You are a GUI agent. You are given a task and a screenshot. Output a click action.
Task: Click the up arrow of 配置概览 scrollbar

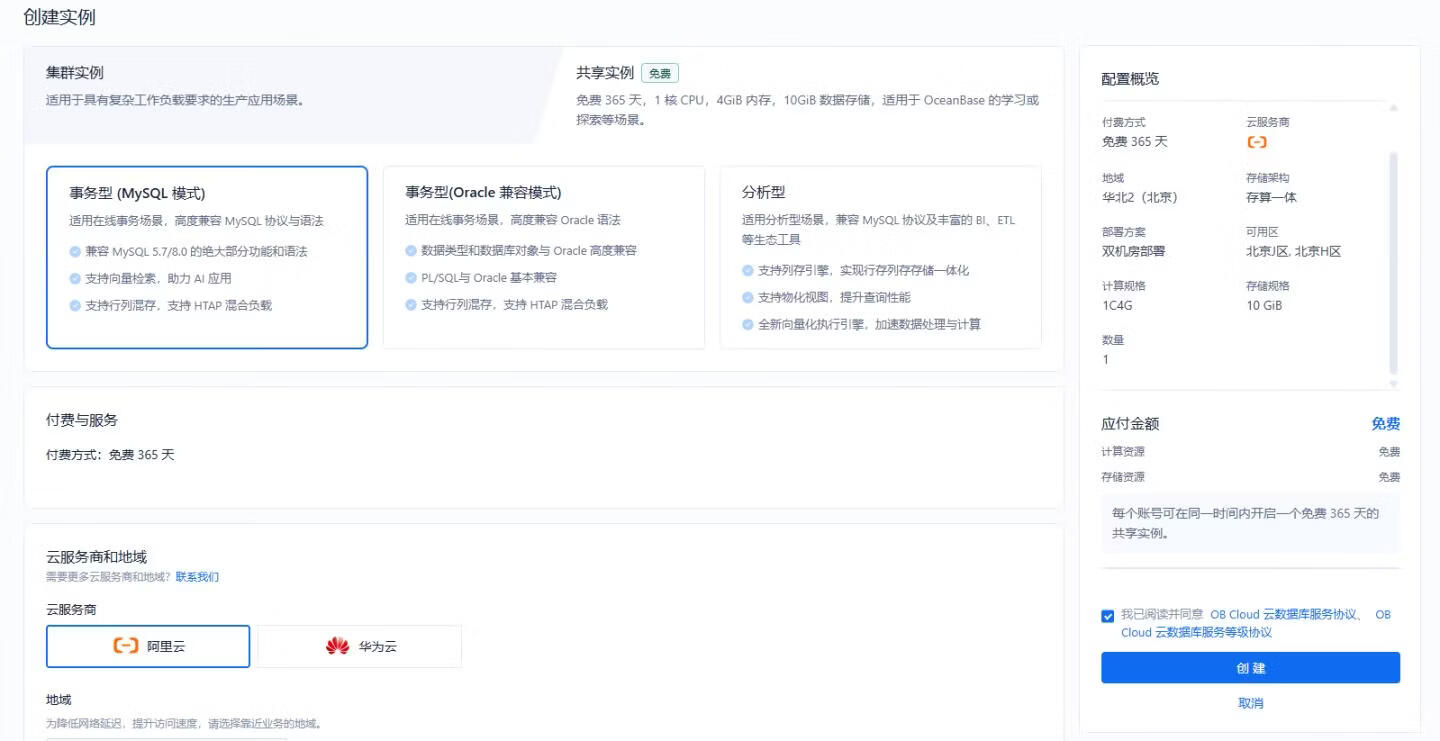[1394, 107]
